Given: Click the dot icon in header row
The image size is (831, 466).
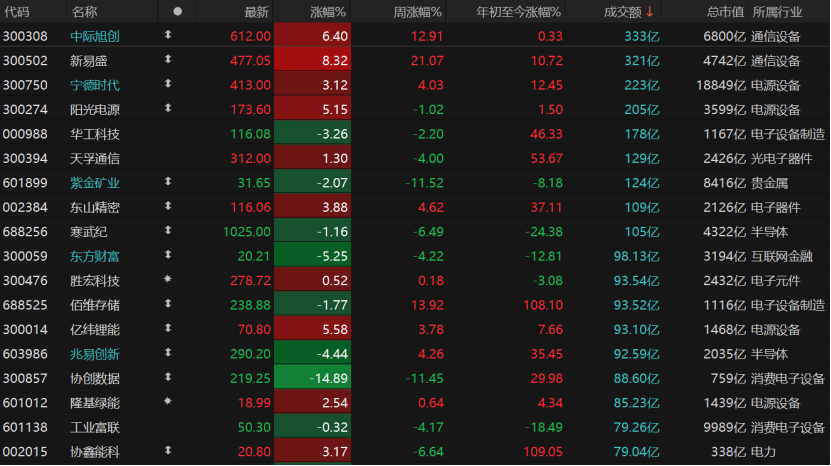Looking at the screenshot, I should click(178, 12).
